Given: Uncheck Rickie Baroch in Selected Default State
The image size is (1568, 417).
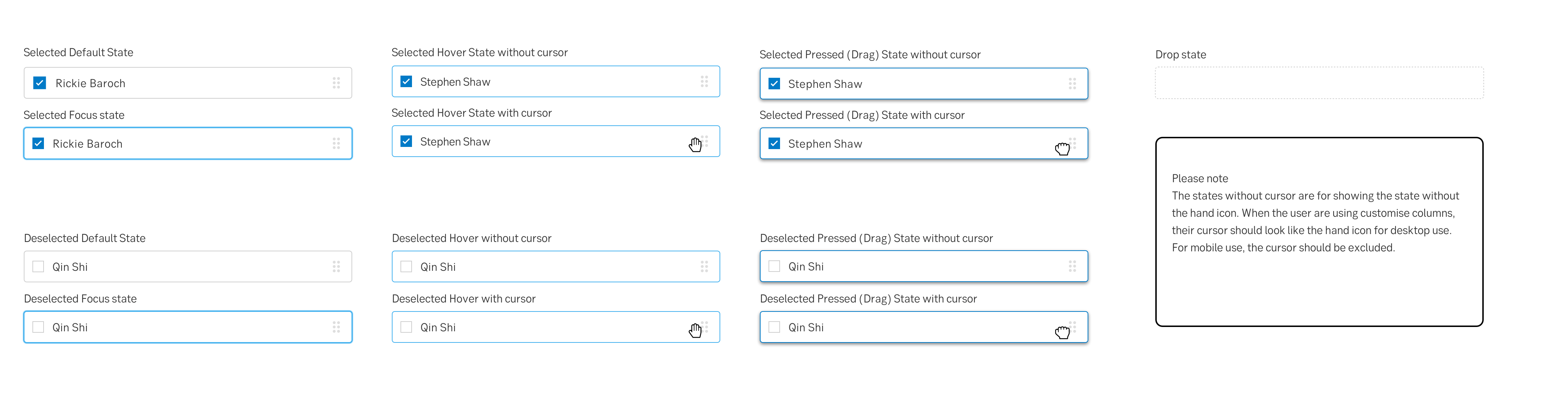Looking at the screenshot, I should pyautogui.click(x=40, y=83).
